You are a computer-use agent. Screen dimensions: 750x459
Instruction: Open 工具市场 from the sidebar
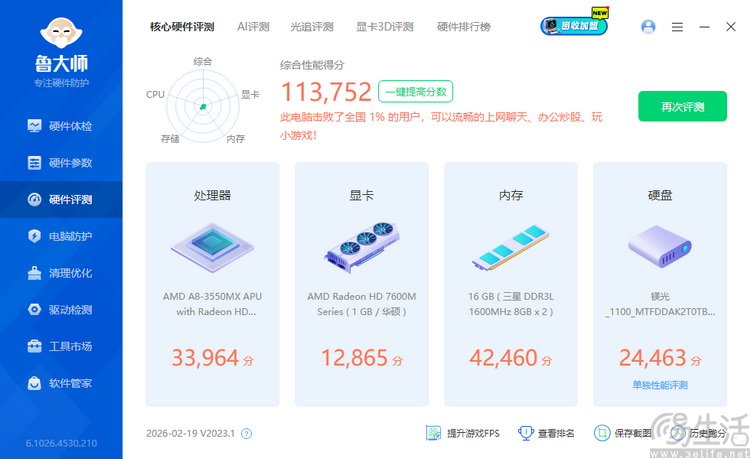[60, 346]
